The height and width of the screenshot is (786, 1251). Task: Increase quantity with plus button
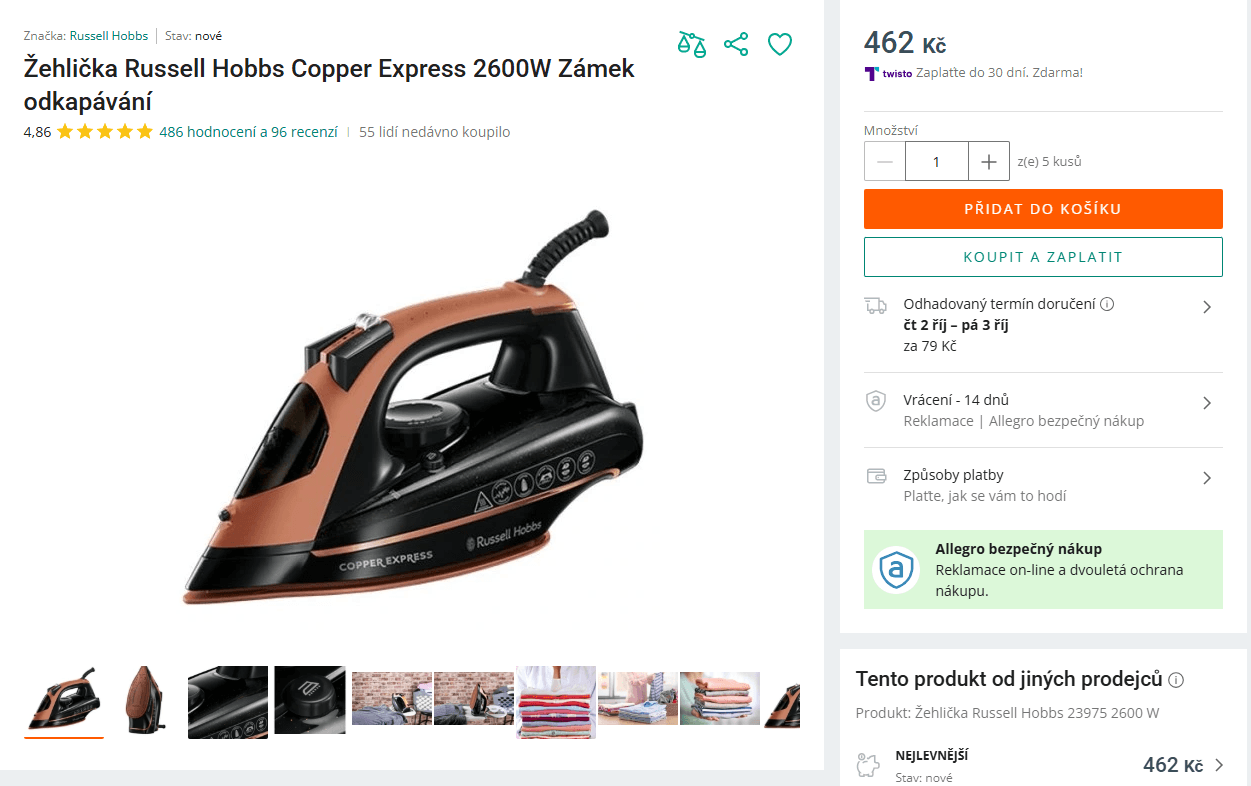[989, 161]
